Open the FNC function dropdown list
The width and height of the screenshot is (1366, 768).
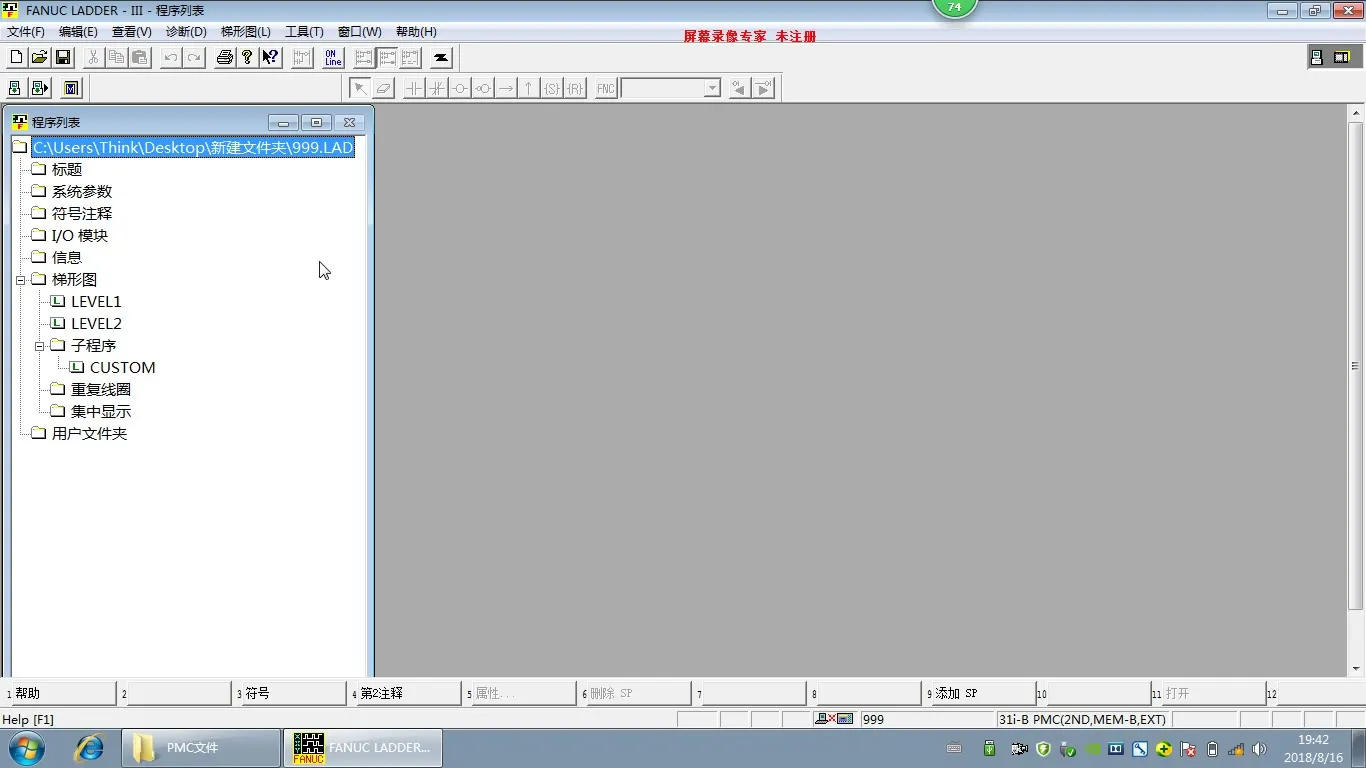pos(712,89)
